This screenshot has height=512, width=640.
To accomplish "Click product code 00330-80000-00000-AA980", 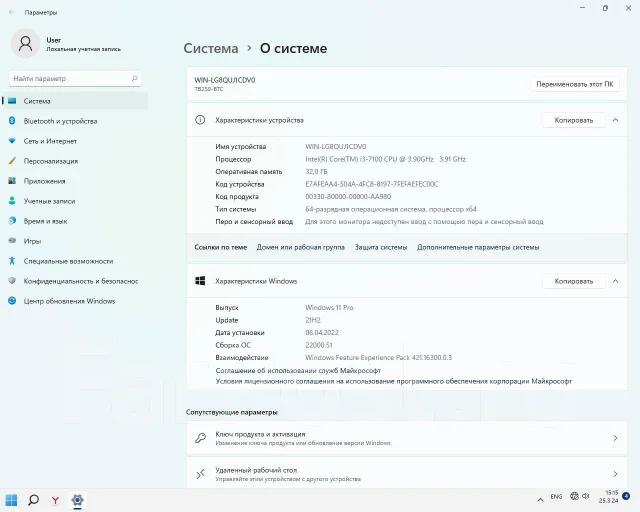I will click(348, 196).
